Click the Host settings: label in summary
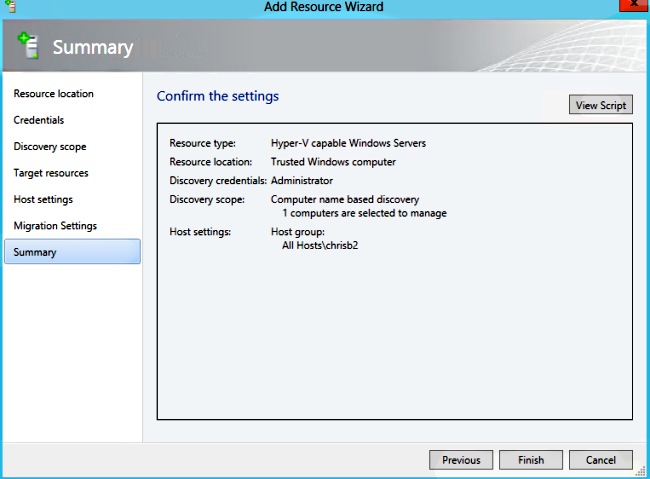The height and width of the screenshot is (479, 650). pos(200,232)
